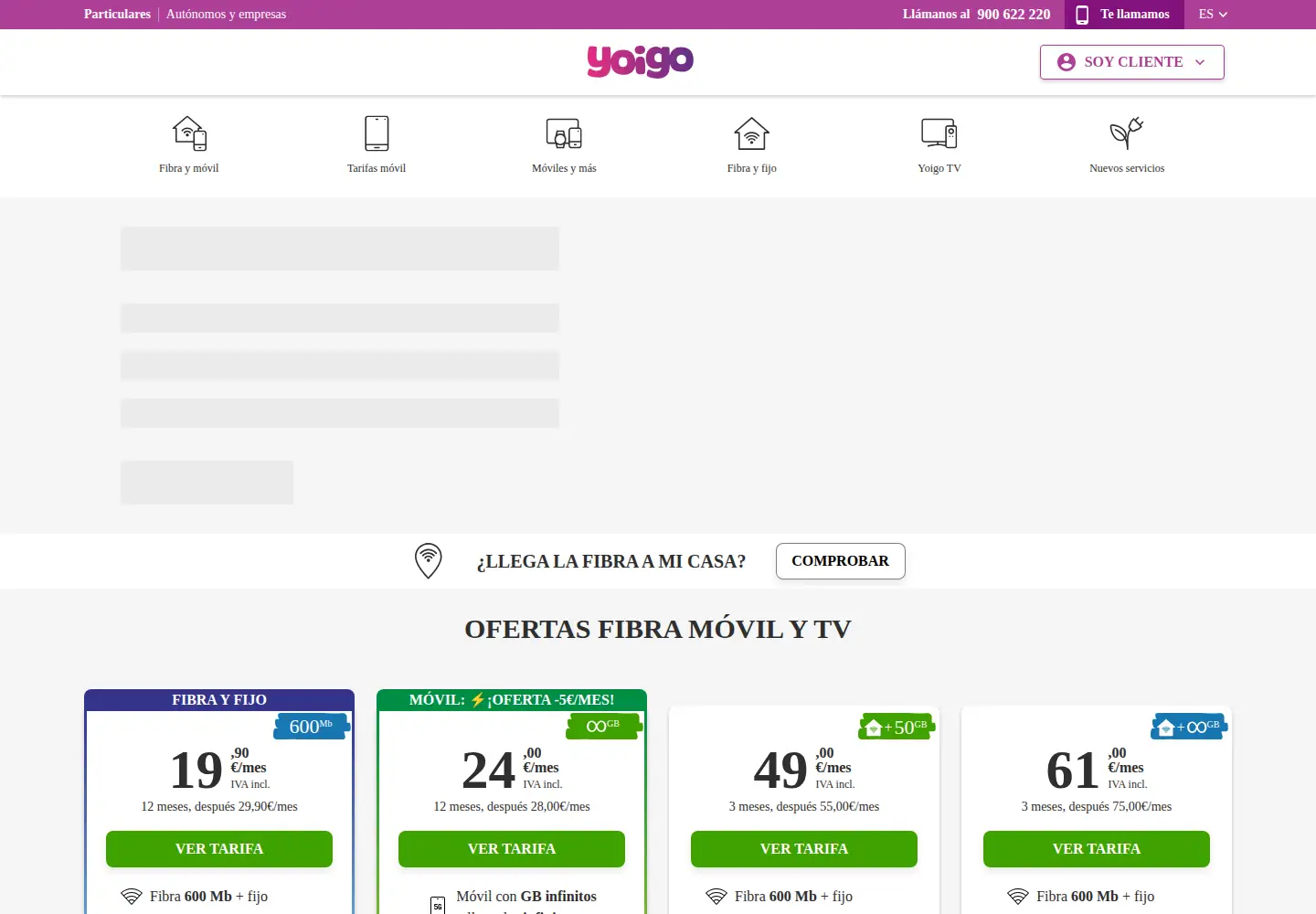Click the FIBRA Y FIJO card header

219,700
